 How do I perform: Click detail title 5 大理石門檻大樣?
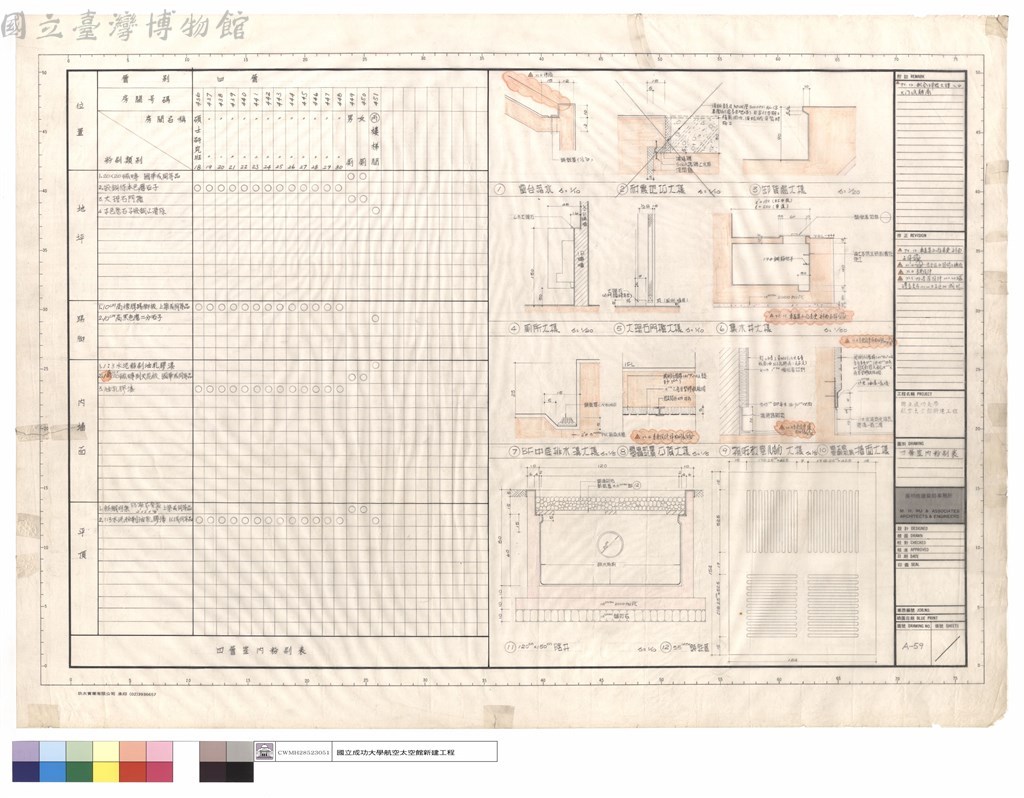649,328
